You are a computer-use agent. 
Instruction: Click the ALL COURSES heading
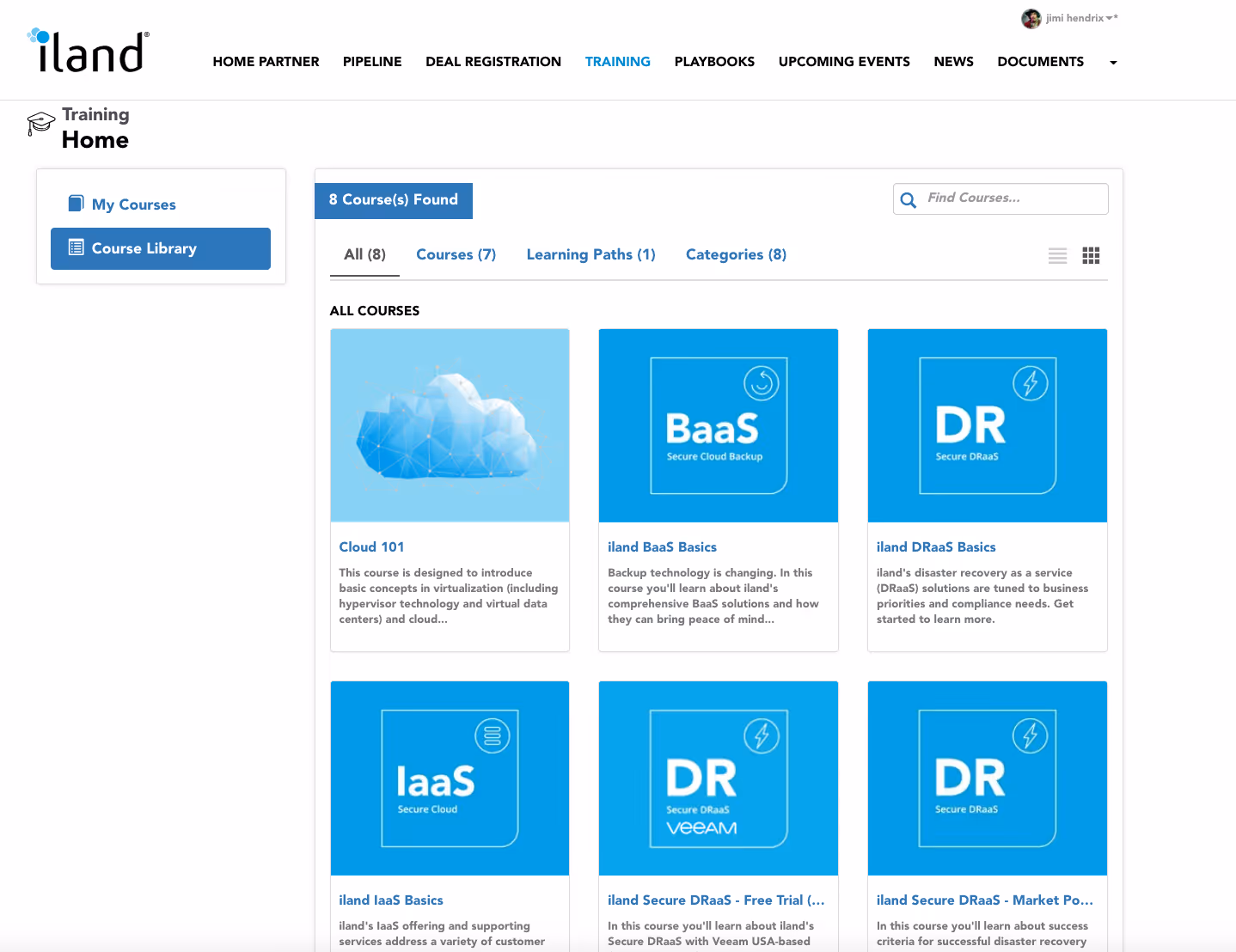(x=375, y=311)
